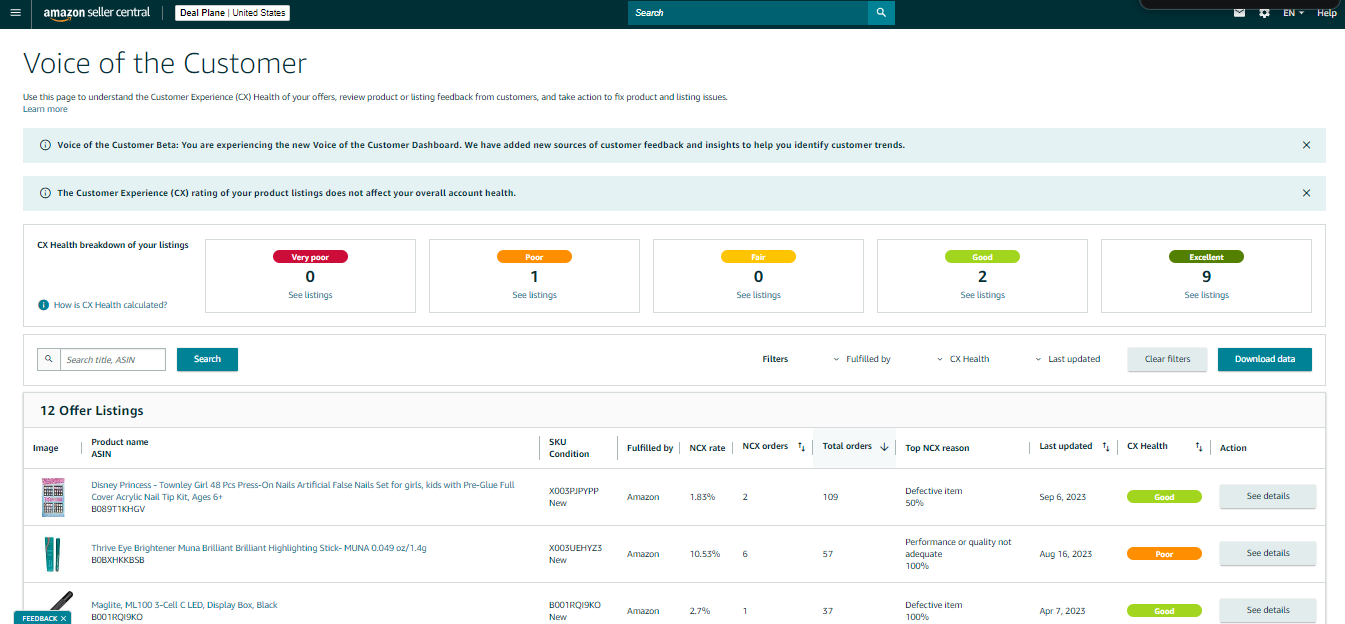Click the Excellent dark green badge
Screen dimensions: 1345x624
[x=1206, y=257]
